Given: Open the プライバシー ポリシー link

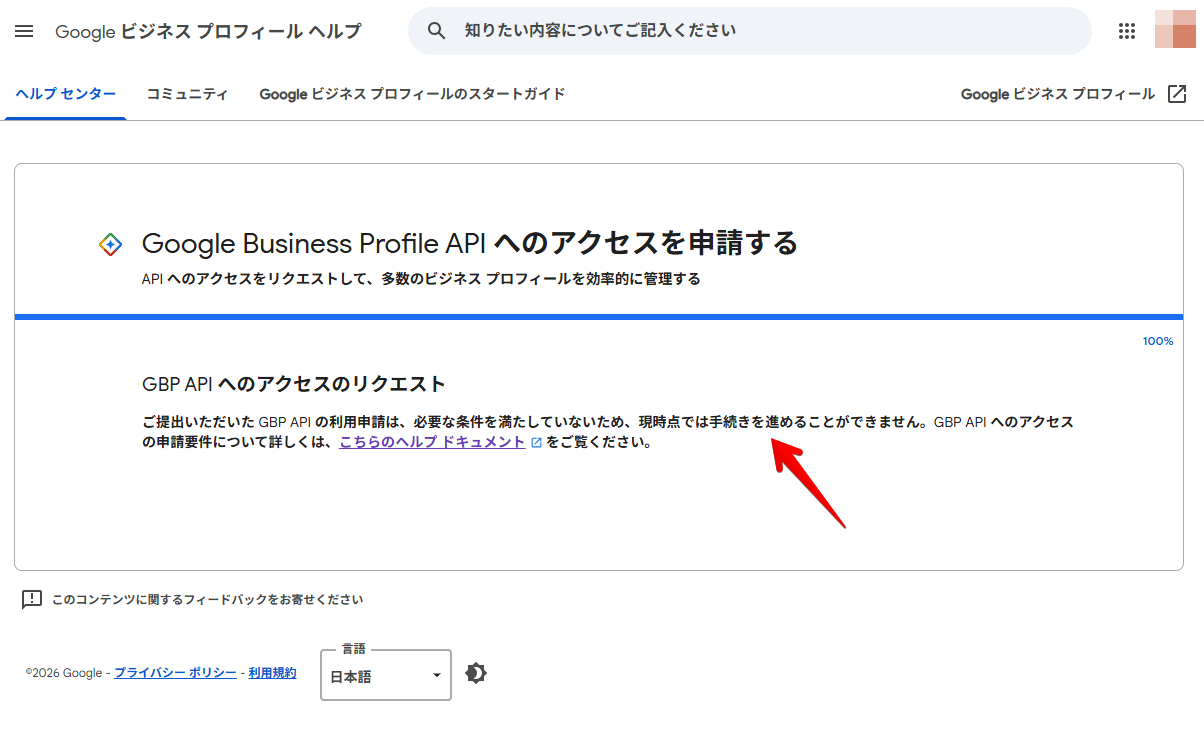Looking at the screenshot, I should coord(175,673).
